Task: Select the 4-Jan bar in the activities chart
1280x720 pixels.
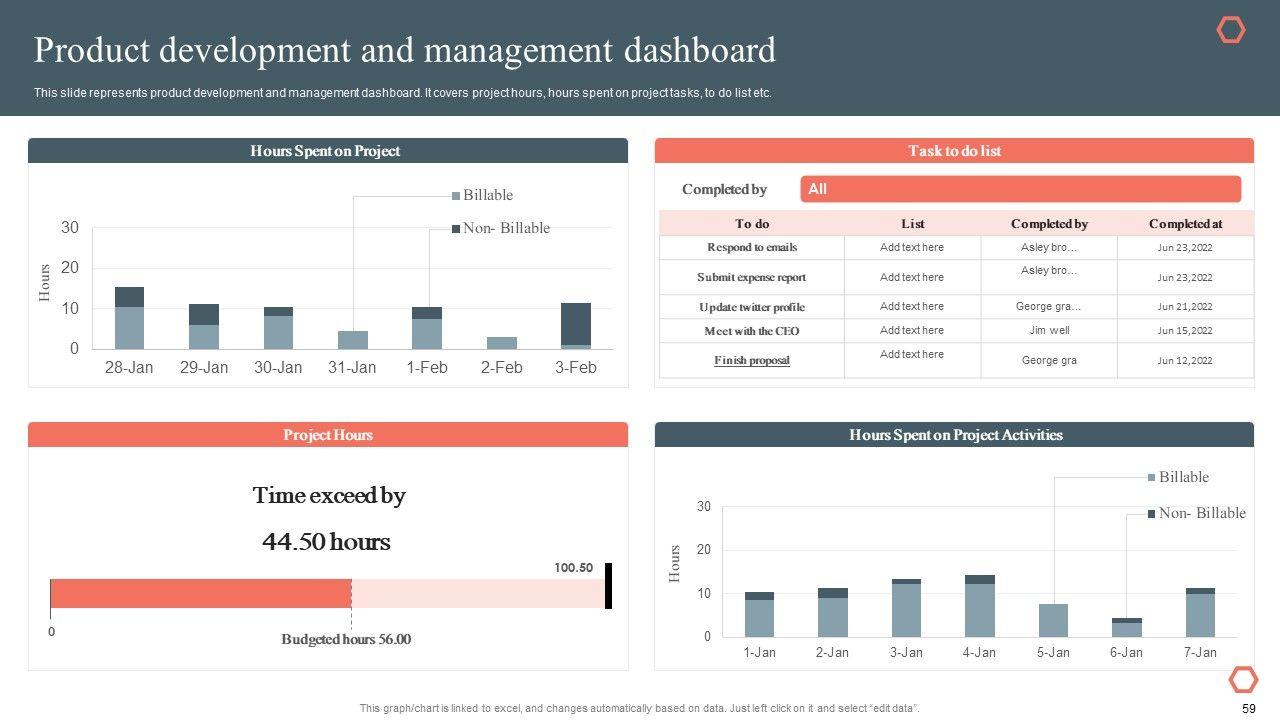Action: (979, 607)
